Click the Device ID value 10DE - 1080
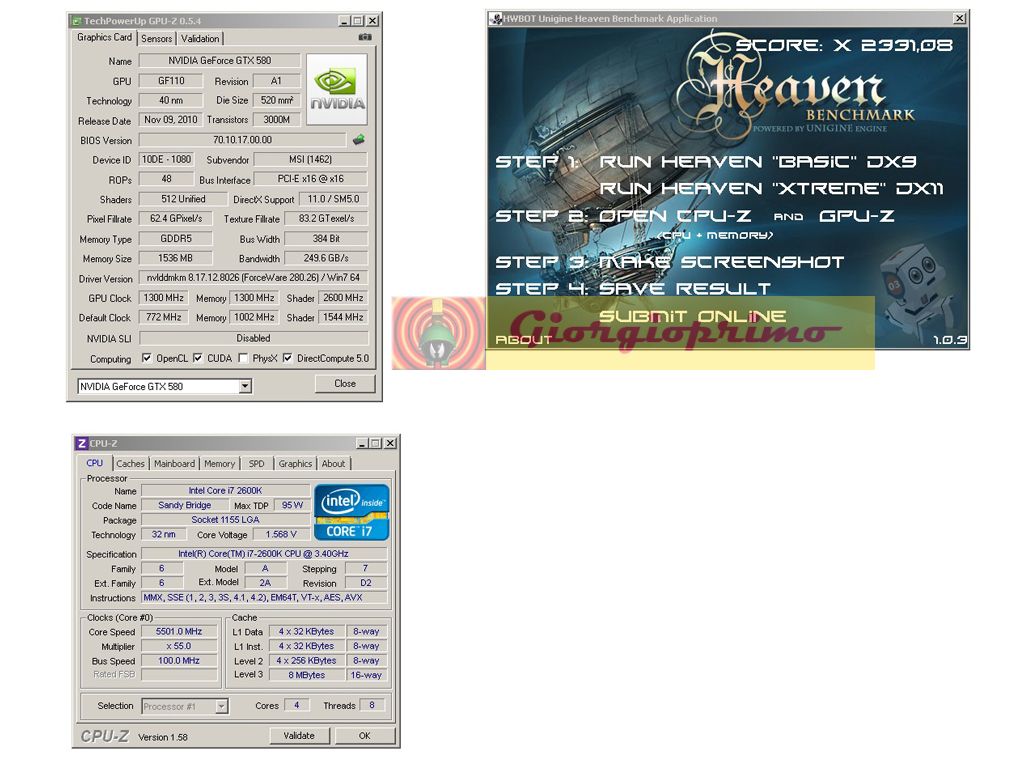The height and width of the screenshot is (768, 1024). [167, 159]
